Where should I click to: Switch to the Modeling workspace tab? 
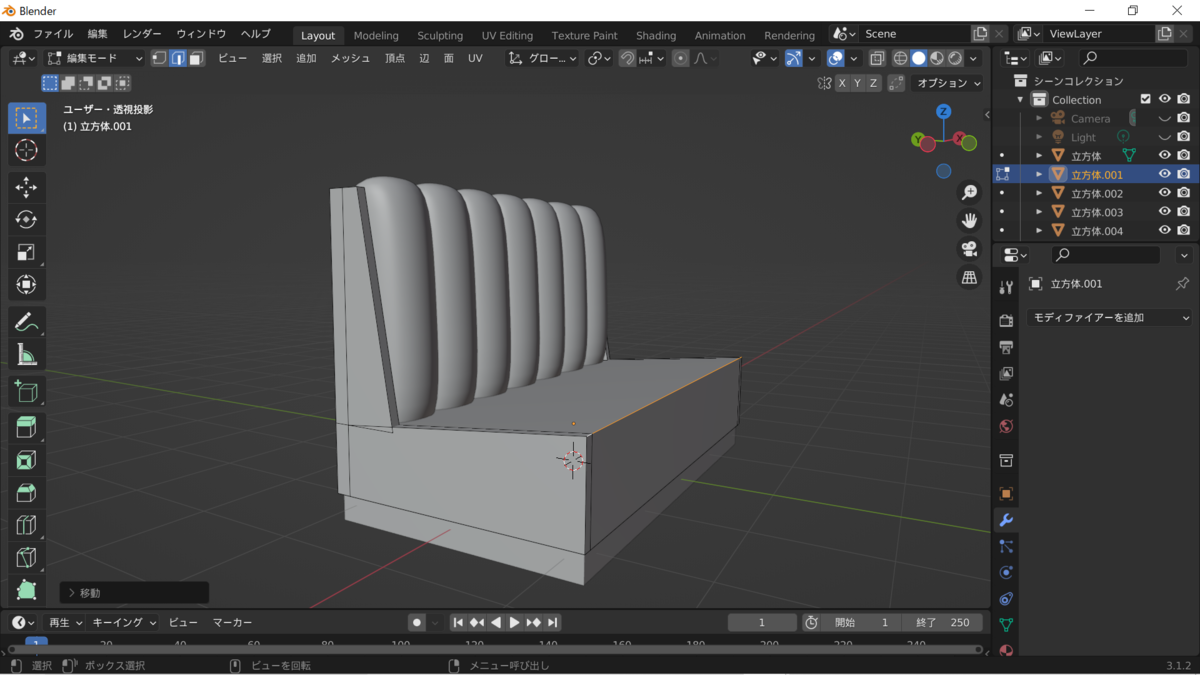[376, 35]
